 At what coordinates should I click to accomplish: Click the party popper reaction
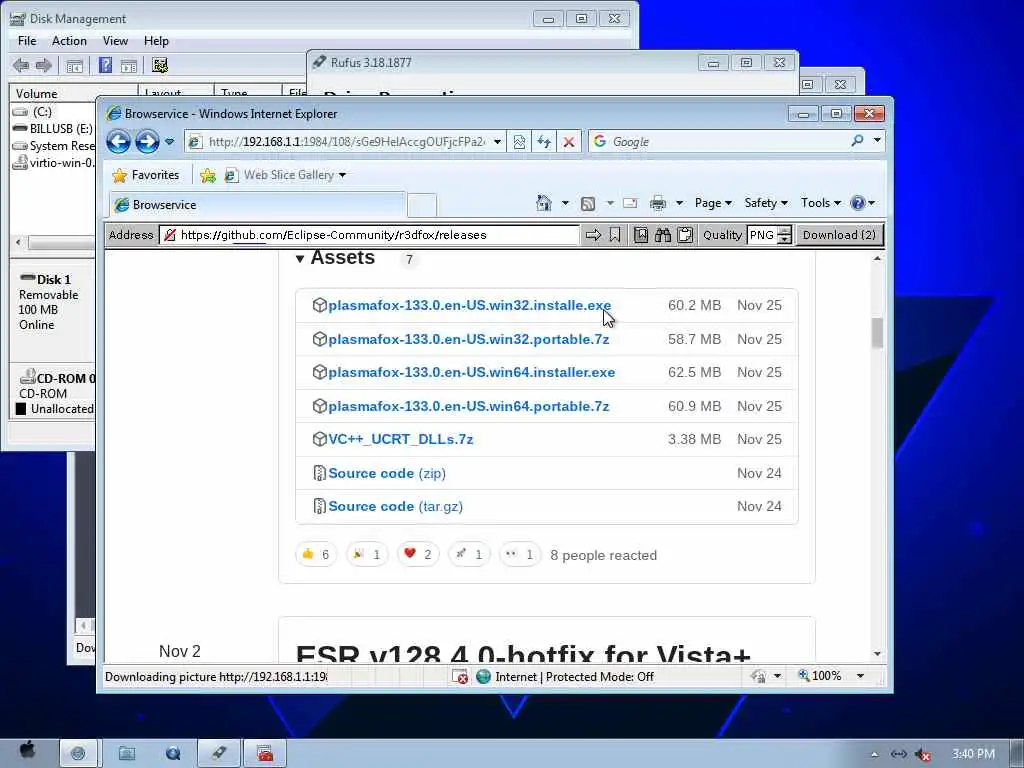[367, 554]
